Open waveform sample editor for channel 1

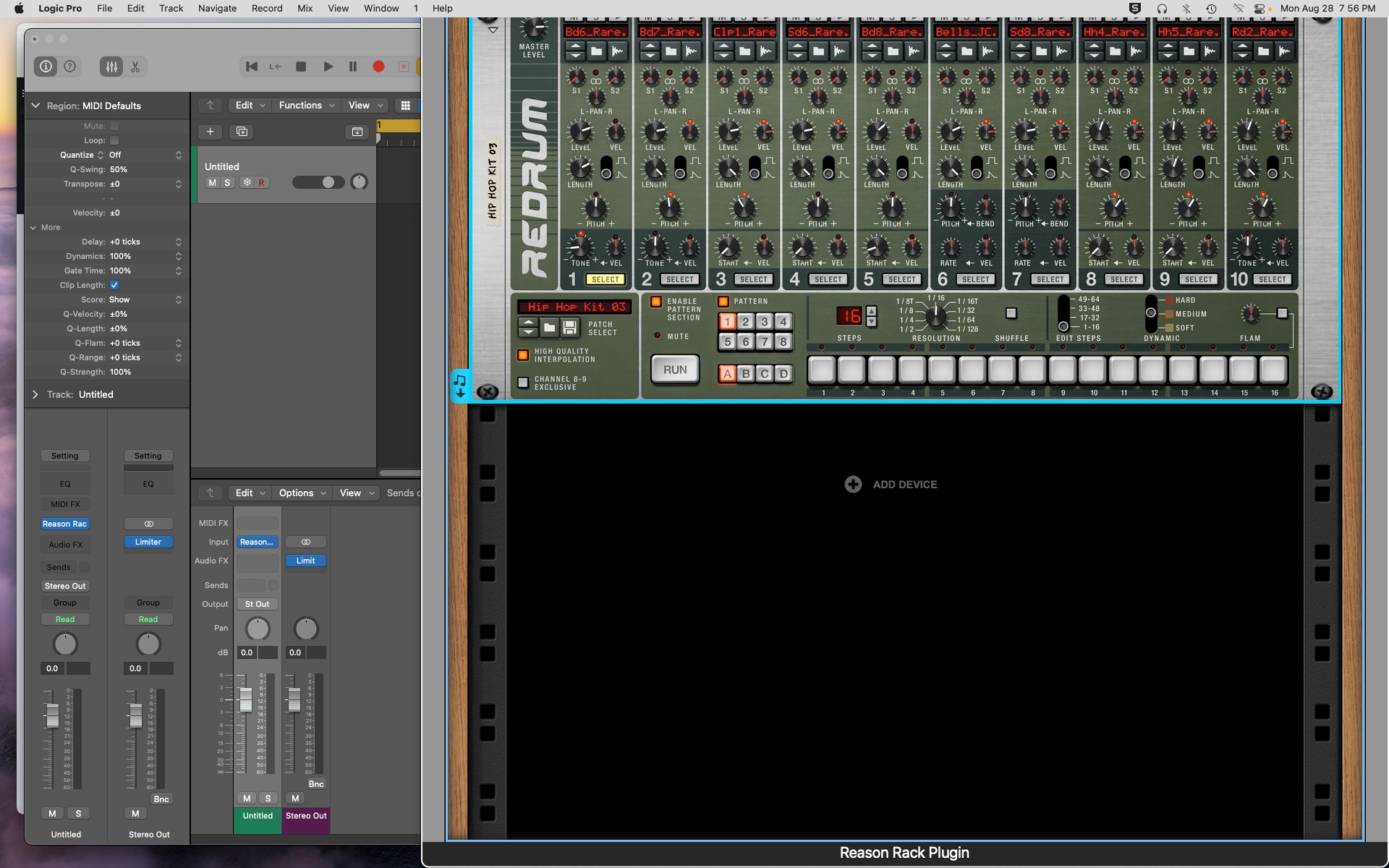click(618, 51)
